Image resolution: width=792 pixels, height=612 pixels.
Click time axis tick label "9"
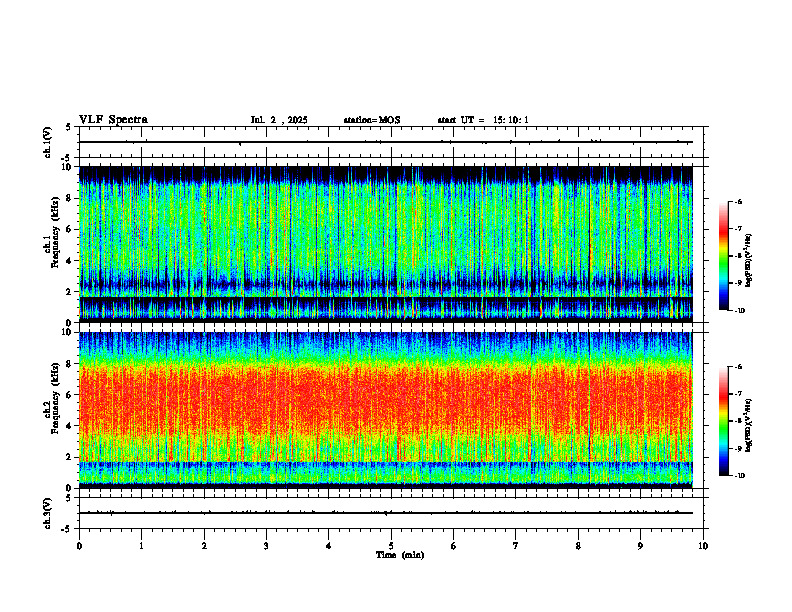[640, 546]
